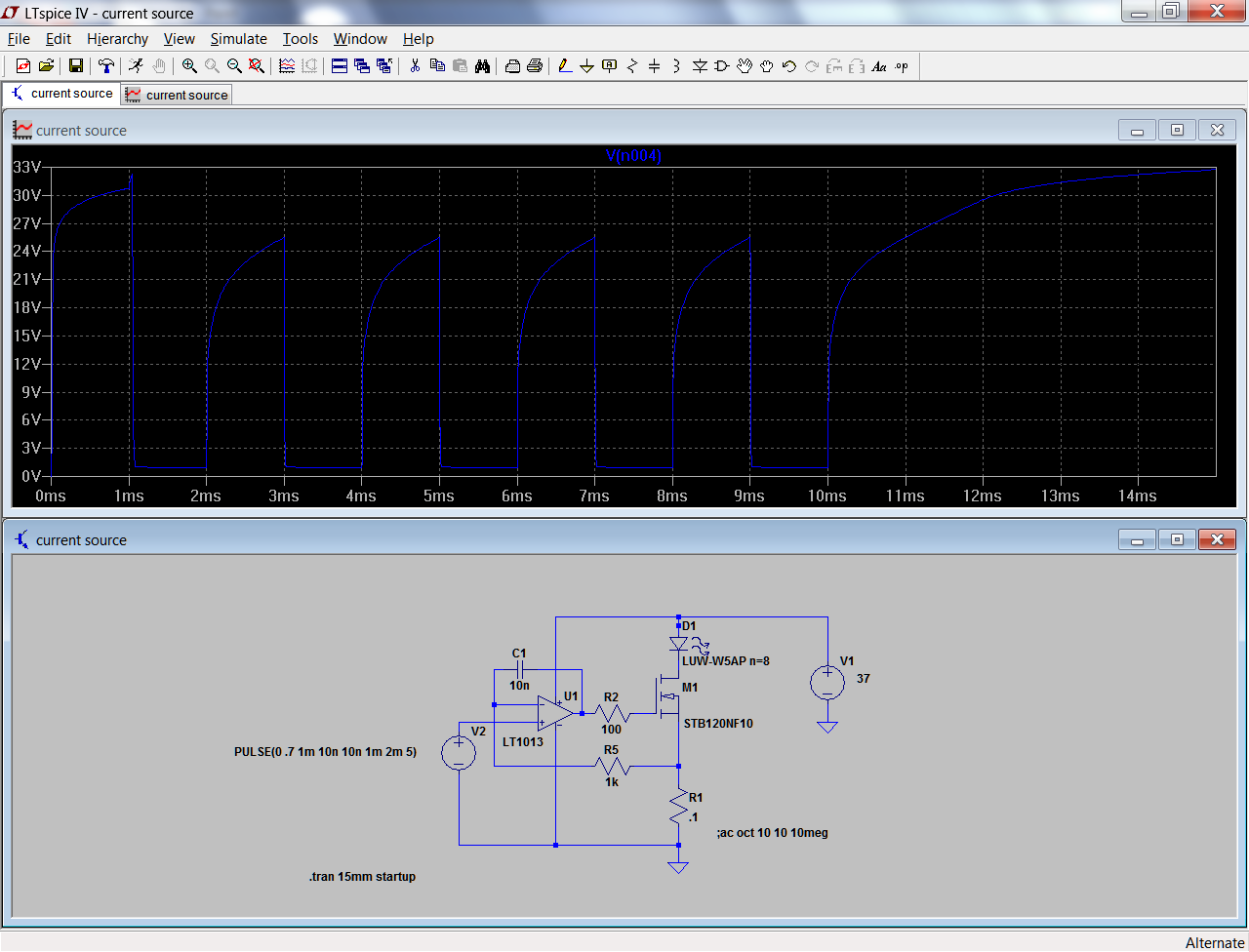Open the Simulate menu

(x=239, y=39)
